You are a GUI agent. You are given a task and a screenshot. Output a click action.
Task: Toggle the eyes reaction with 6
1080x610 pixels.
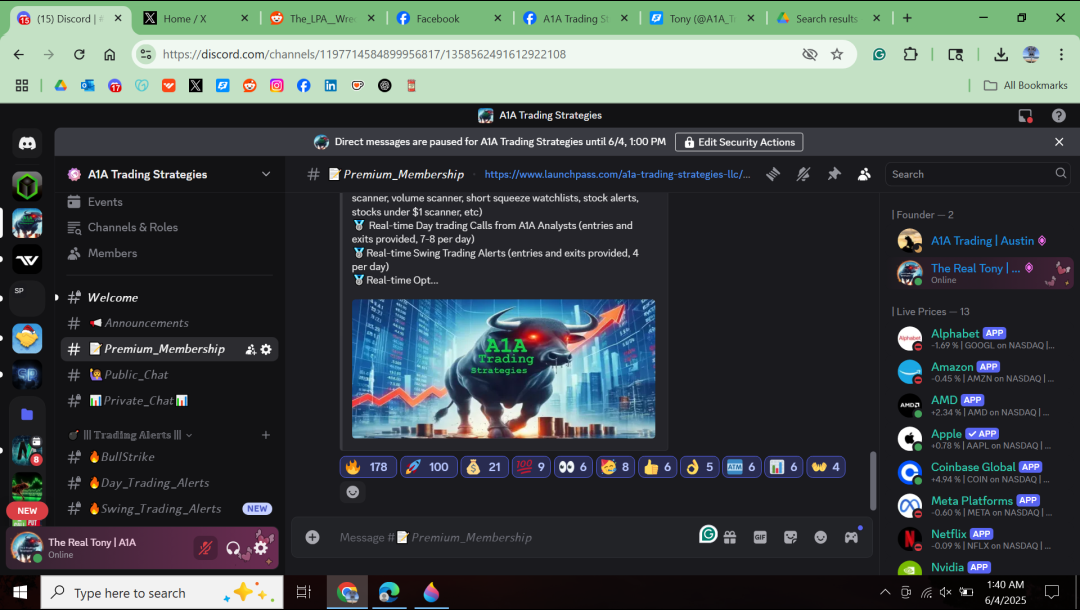[573, 467]
